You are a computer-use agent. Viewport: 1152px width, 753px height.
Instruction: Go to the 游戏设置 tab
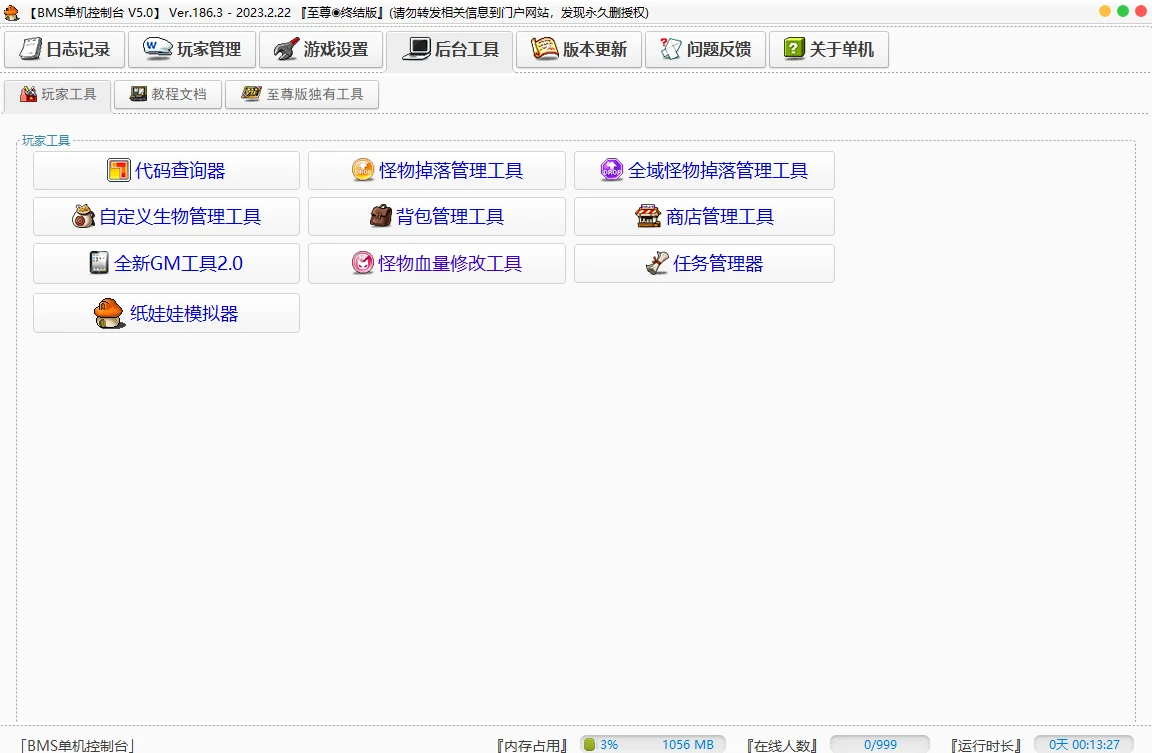[x=321, y=49]
